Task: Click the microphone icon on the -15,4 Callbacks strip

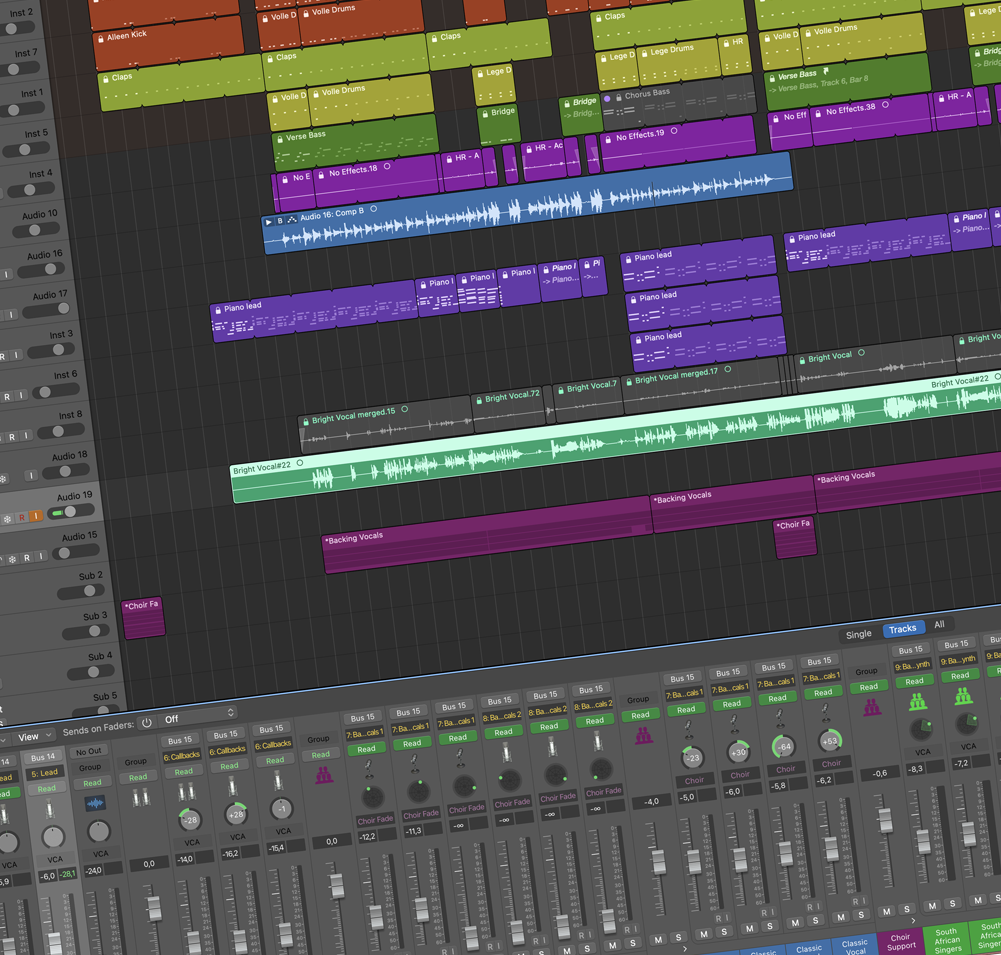Action: (278, 780)
